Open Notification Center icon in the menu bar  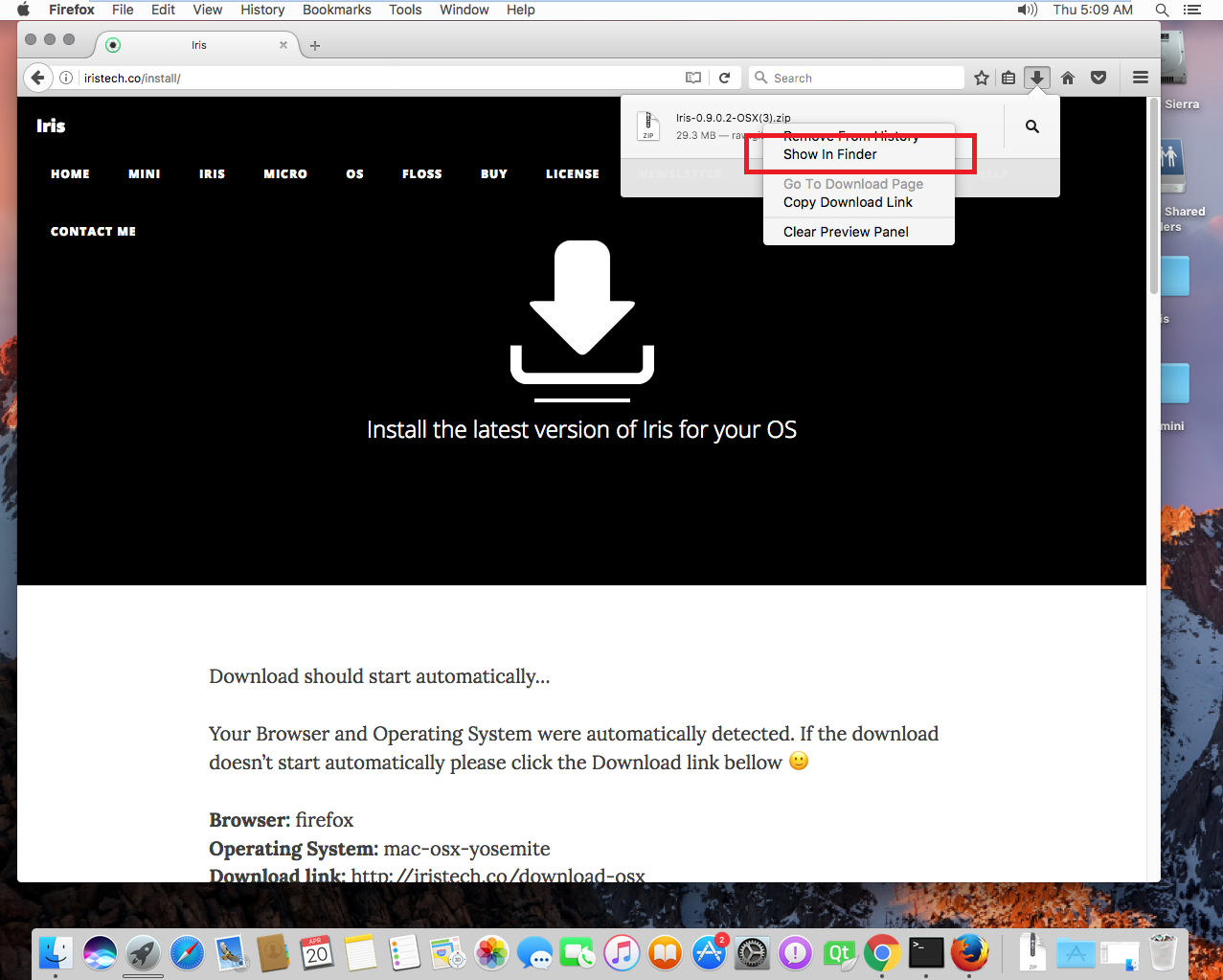point(1192,10)
